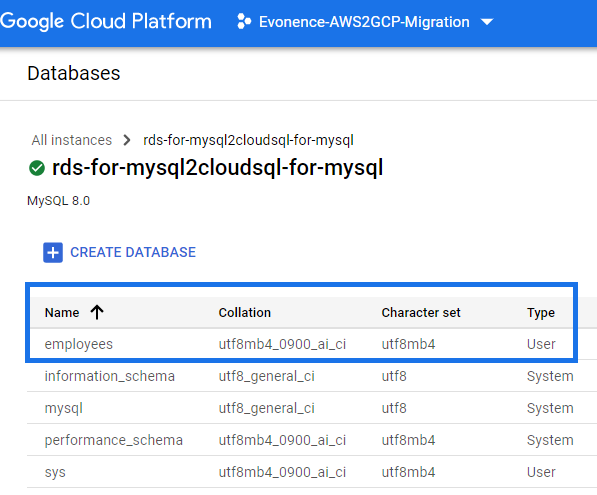597x495 pixels.
Task: Select the sys database row
Action: [301, 472]
